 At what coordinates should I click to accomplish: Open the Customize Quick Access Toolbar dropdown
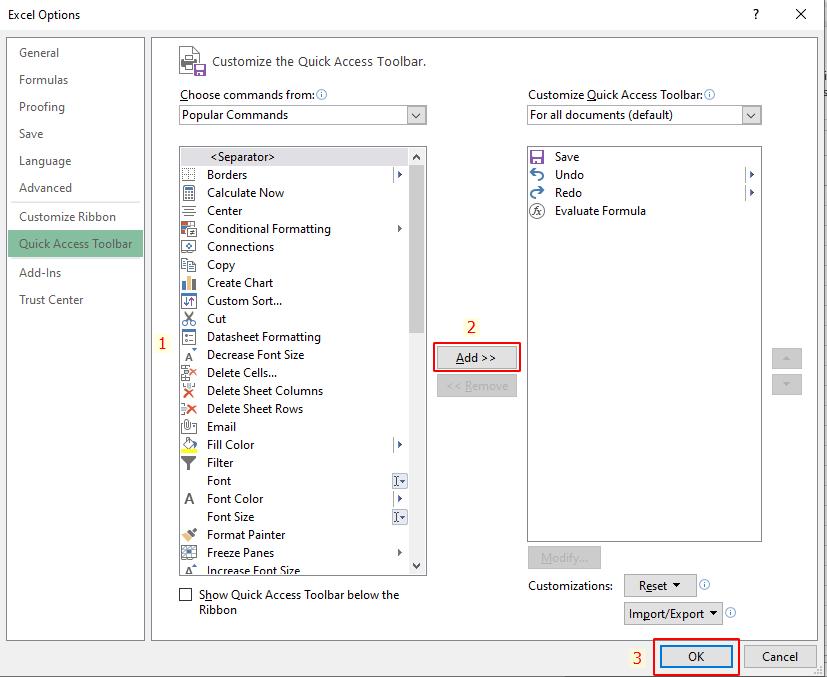point(750,115)
